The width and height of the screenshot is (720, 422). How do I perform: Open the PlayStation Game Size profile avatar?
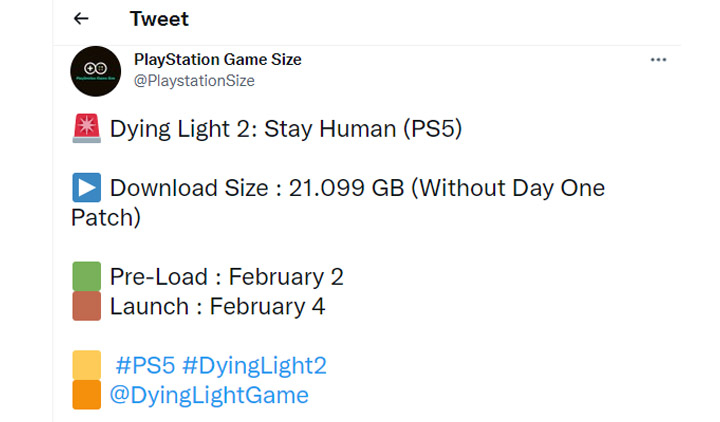pyautogui.click(x=96, y=72)
